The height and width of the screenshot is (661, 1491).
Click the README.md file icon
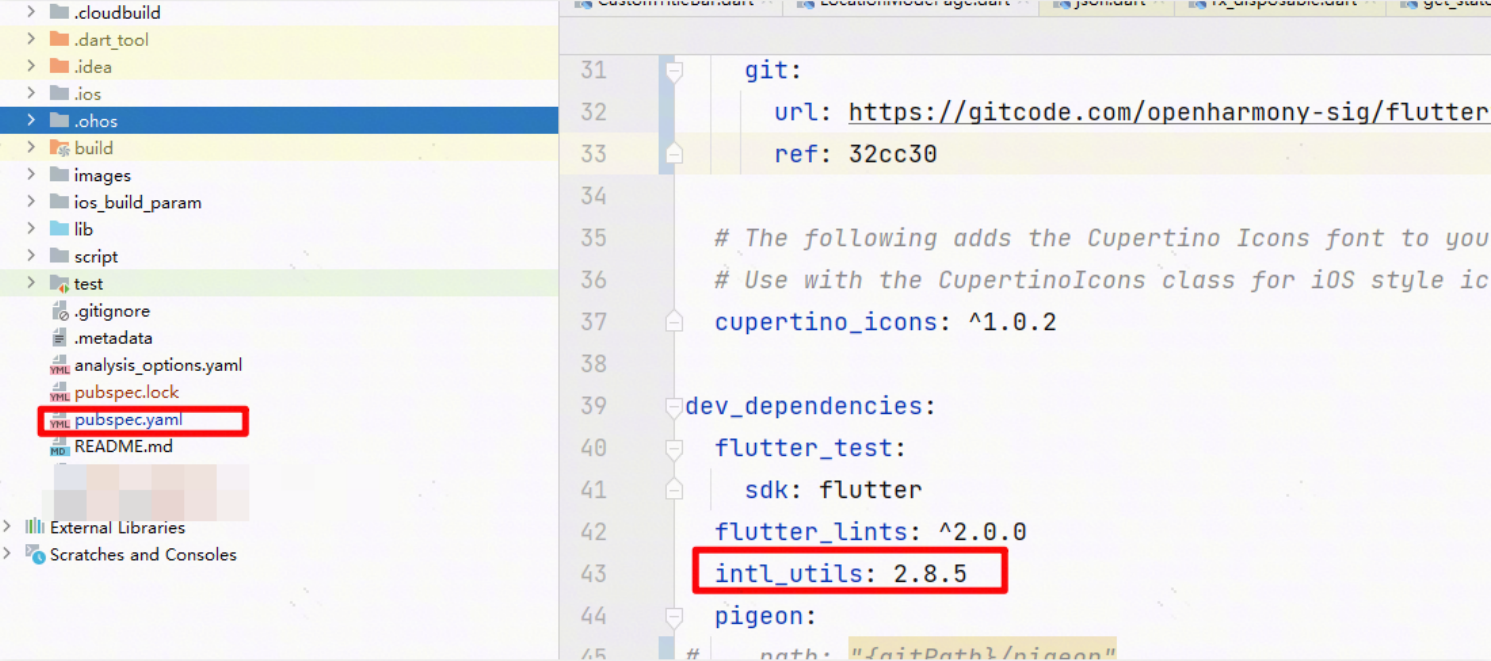[59, 447]
